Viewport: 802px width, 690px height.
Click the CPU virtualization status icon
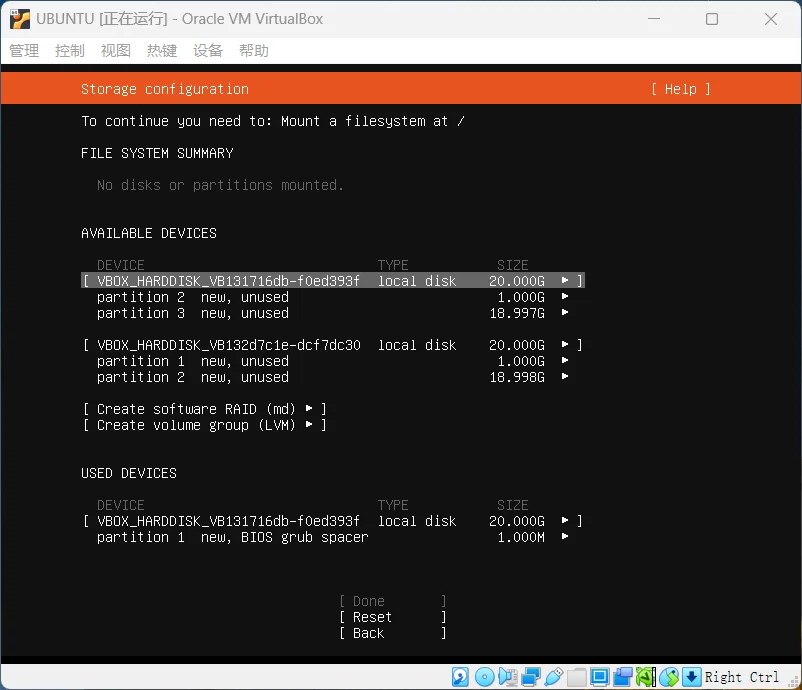pyautogui.click(x=645, y=677)
